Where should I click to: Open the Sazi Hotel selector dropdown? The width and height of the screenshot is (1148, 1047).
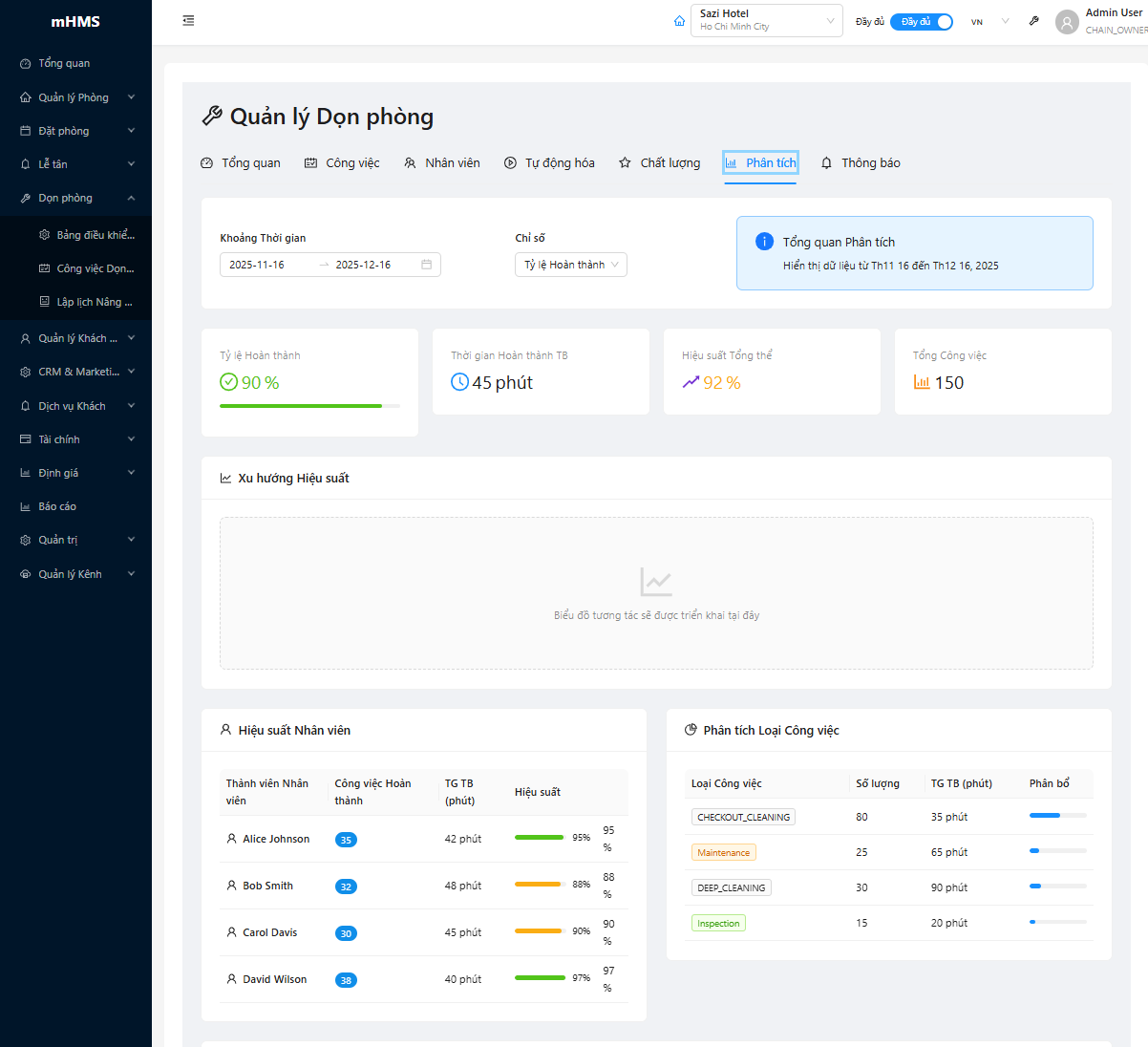[x=766, y=21]
